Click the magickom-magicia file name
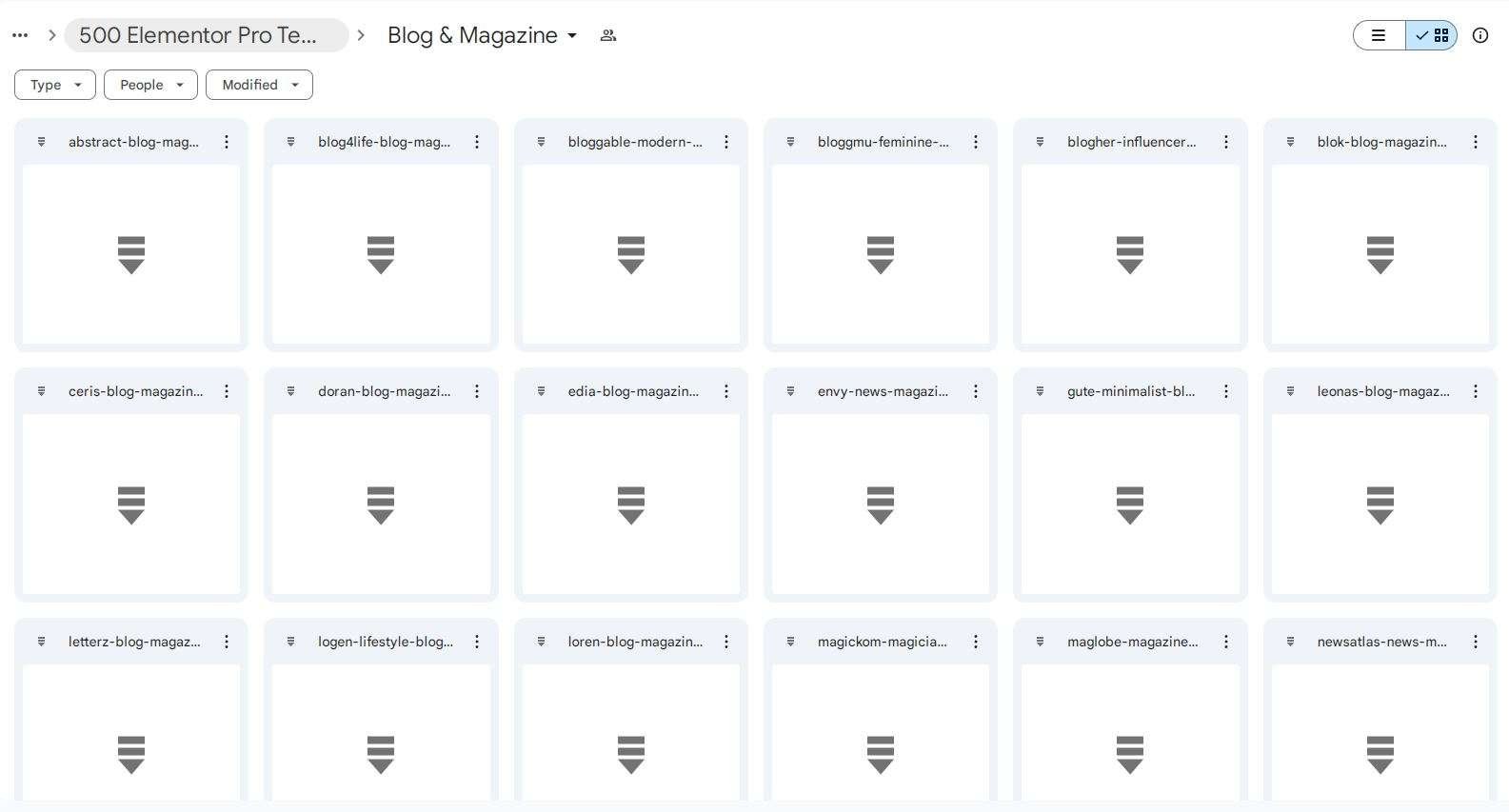This screenshot has width=1509, height=812. coord(883,642)
